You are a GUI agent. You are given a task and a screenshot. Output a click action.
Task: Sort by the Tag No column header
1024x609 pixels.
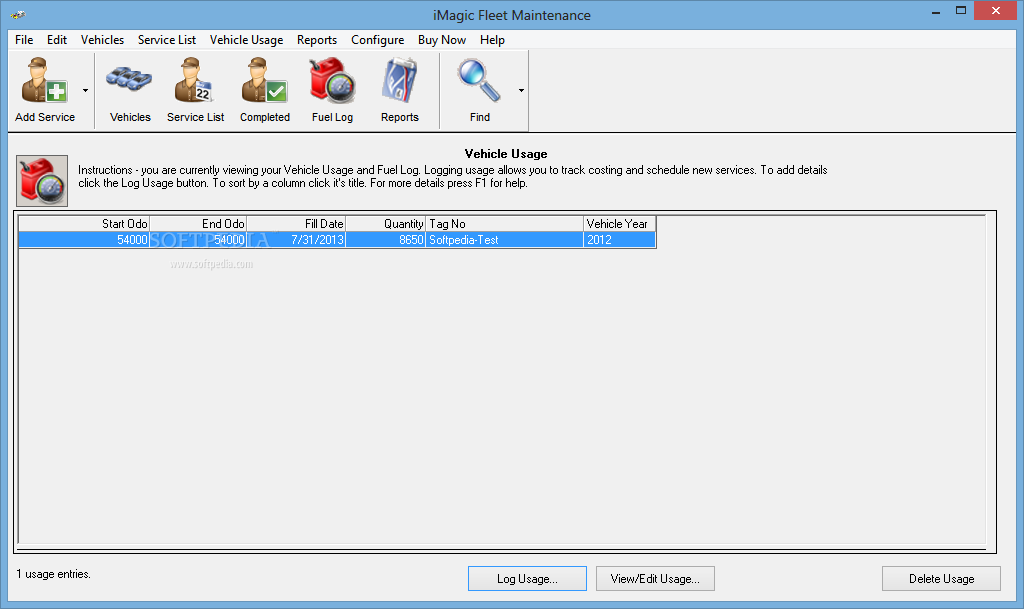point(504,224)
